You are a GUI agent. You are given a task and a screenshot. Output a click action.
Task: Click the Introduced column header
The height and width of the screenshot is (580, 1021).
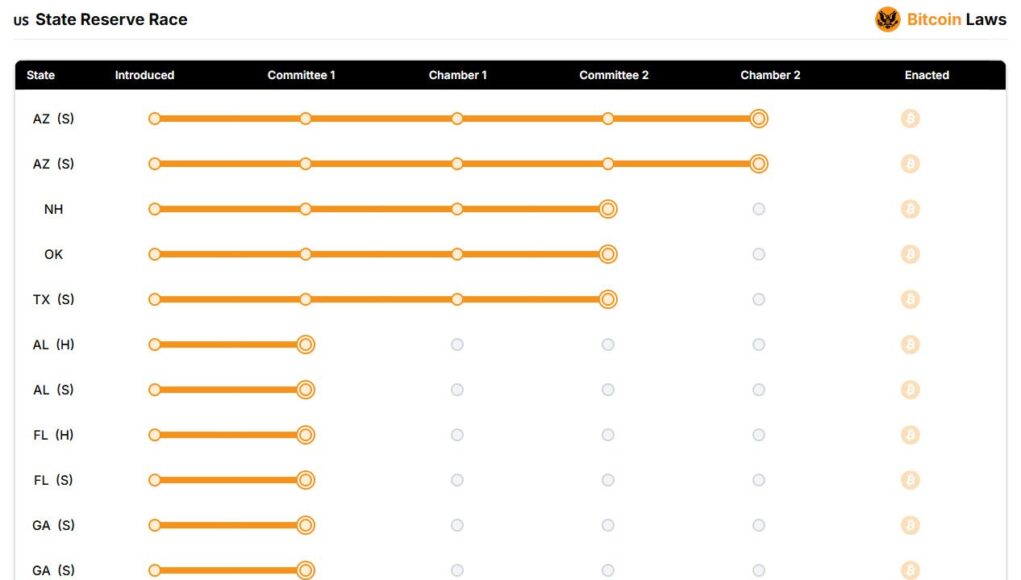coord(145,75)
